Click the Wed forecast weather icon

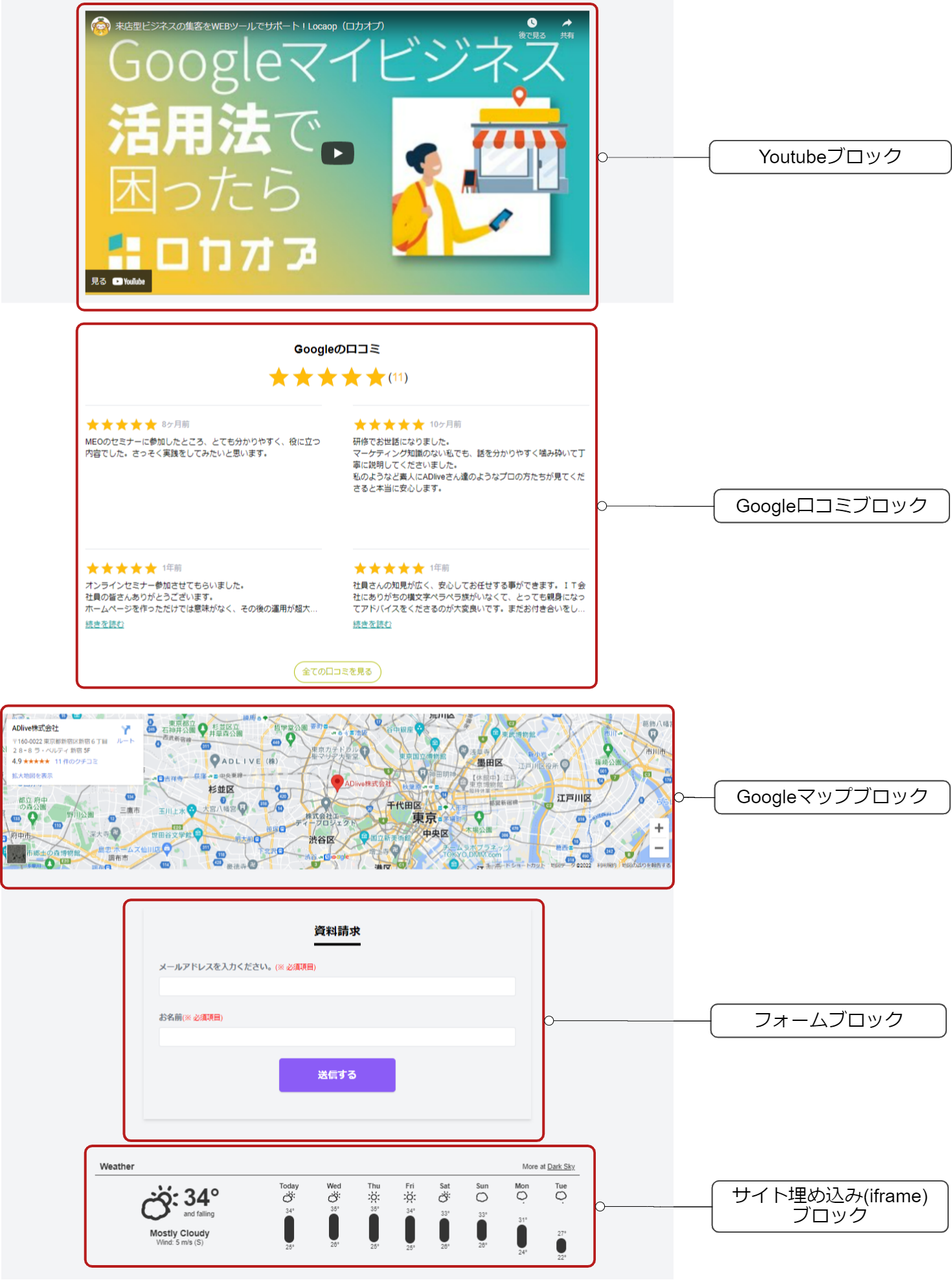(334, 1197)
